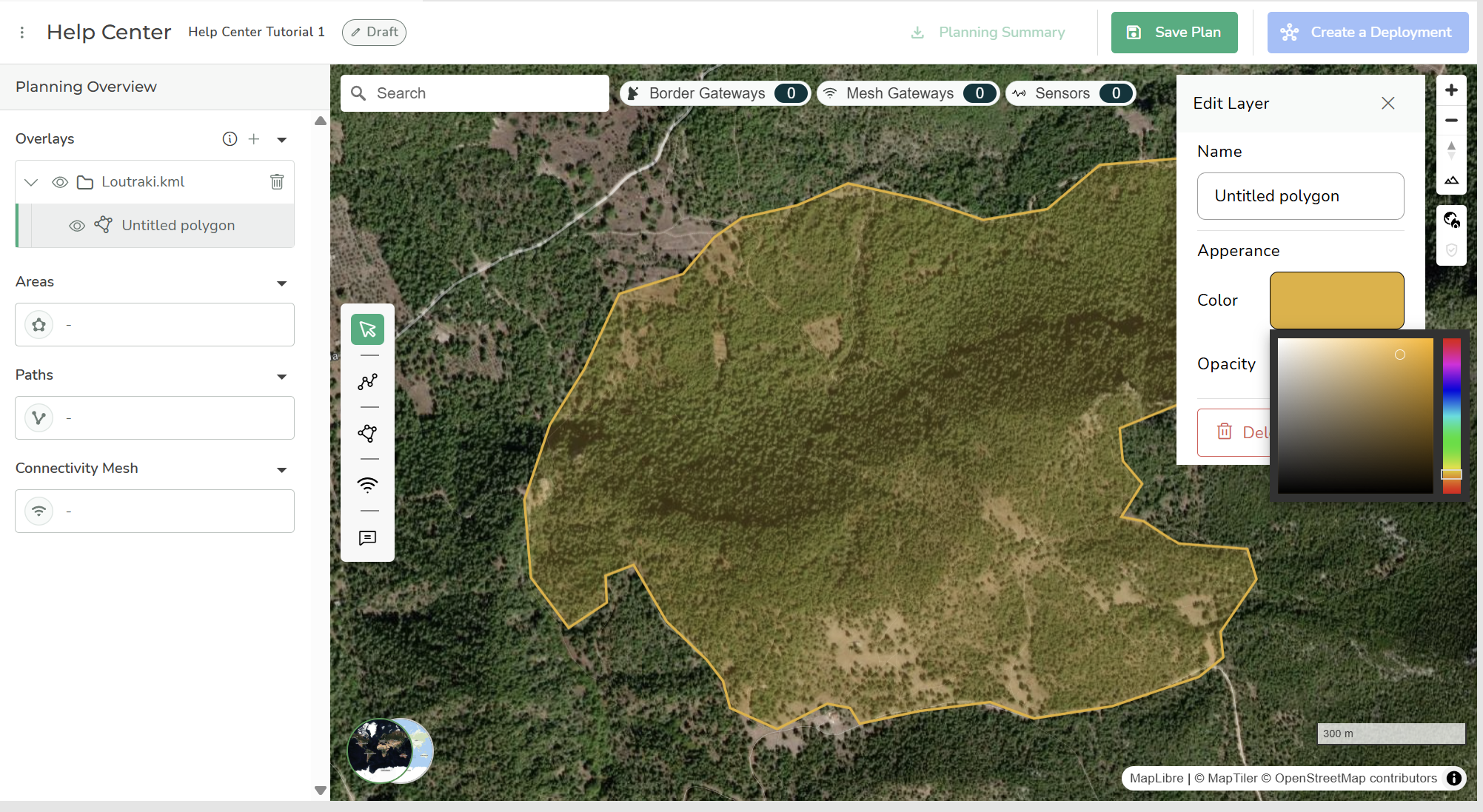Screen dimensions: 1483x812
Task: Toggle terrain view on map
Action: tap(1451, 180)
